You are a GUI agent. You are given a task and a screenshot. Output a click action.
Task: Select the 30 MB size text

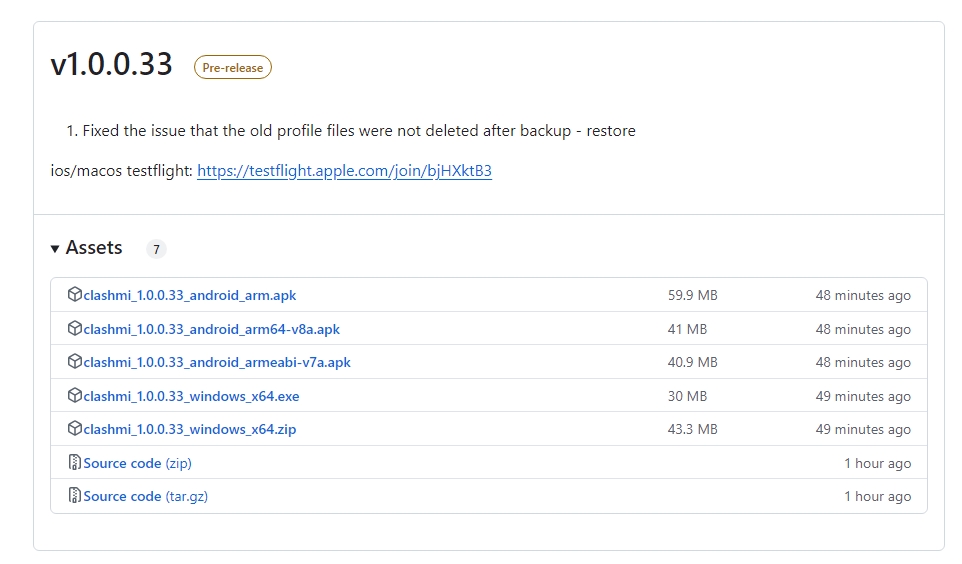click(687, 396)
